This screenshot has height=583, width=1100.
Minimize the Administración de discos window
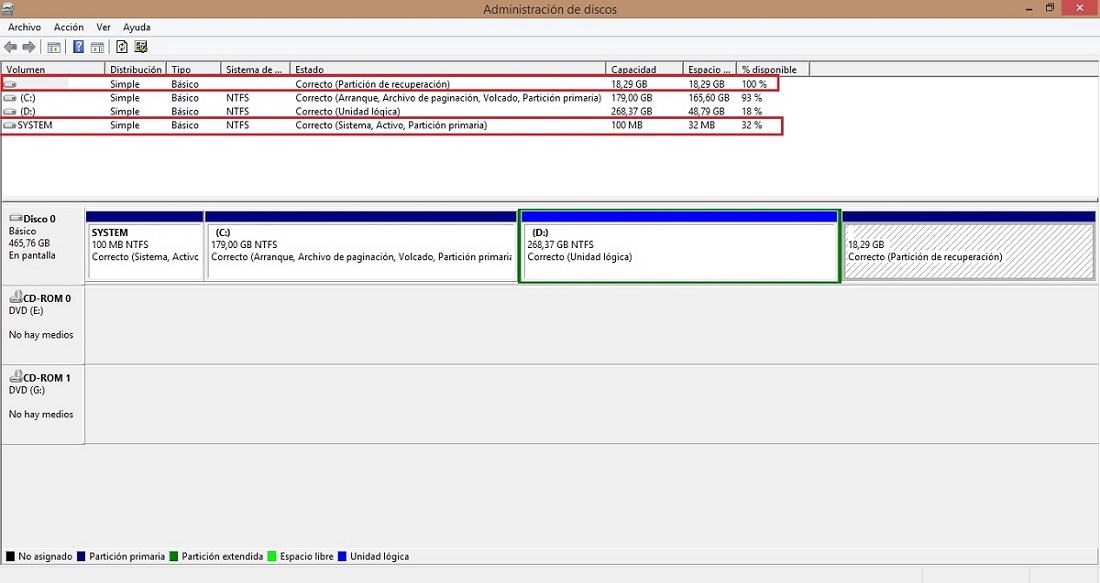[x=1029, y=9]
